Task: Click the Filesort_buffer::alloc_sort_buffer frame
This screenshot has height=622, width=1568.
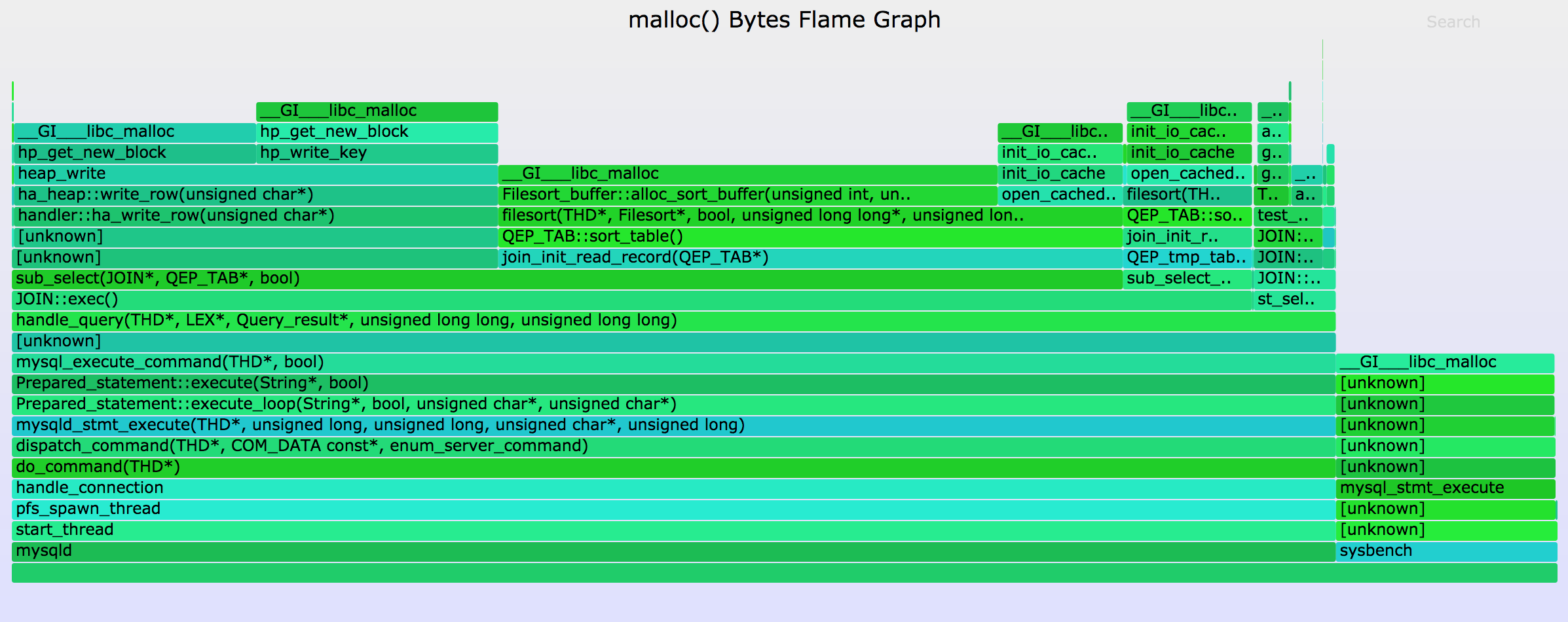Action: 747,195
